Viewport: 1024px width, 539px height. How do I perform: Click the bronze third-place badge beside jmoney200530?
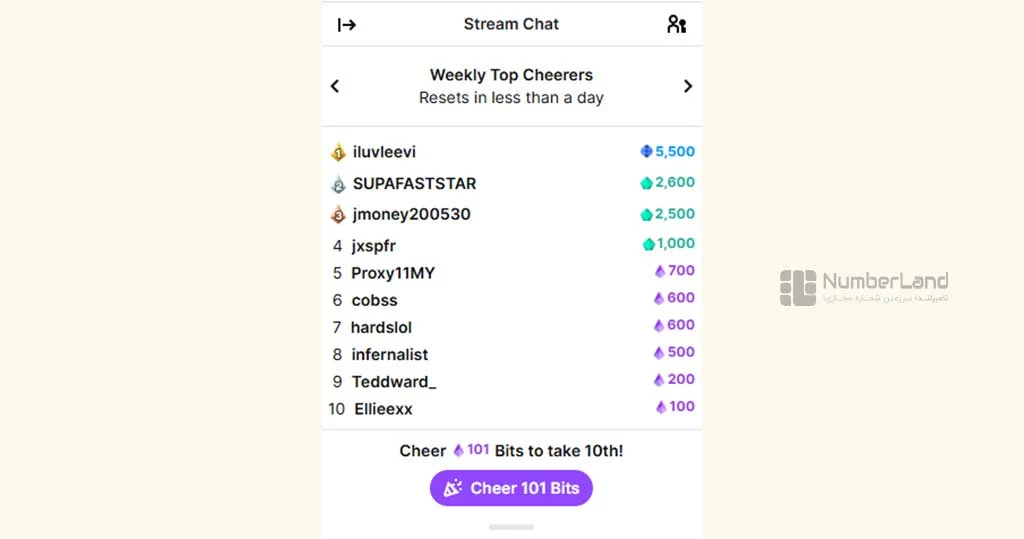(338, 214)
